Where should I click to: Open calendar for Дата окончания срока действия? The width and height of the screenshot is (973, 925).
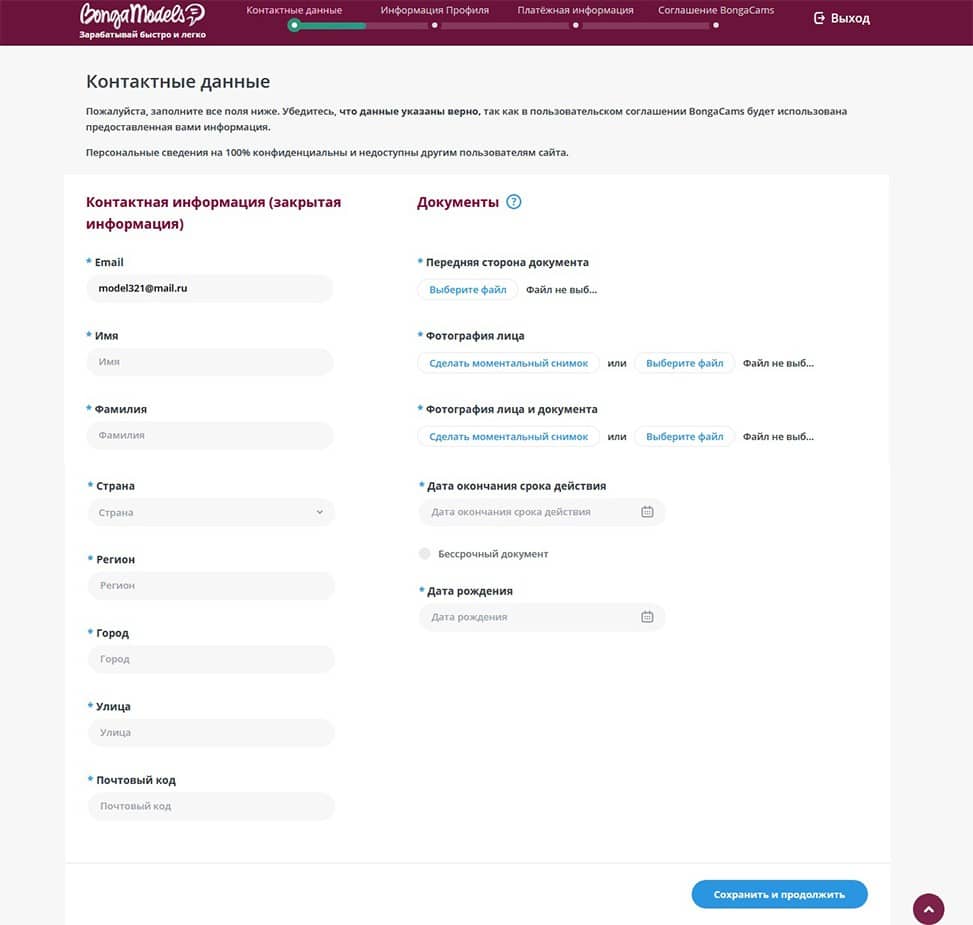click(647, 512)
